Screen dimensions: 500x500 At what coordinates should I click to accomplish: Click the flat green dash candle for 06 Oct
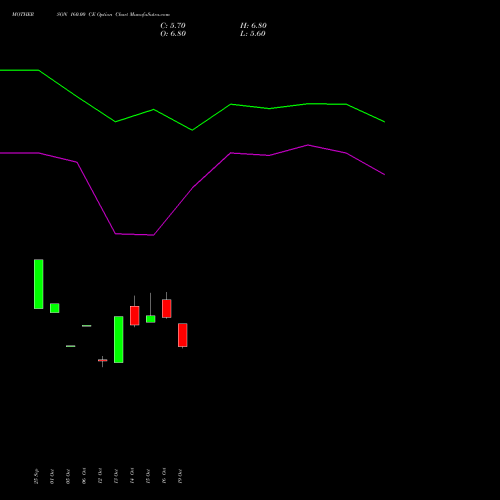click(x=87, y=326)
